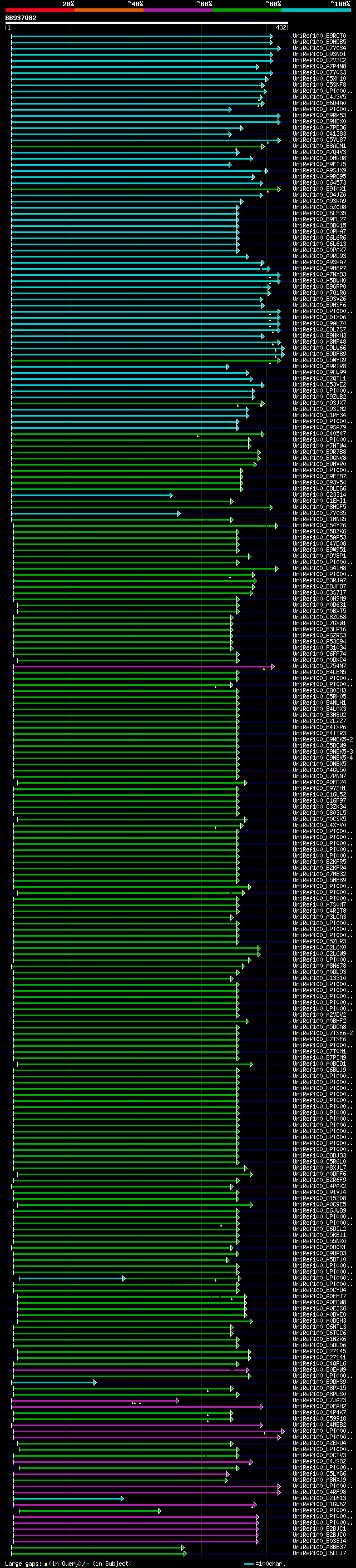The height and width of the screenshot is (1568, 356).
Task: Click the label UniRef100_O64573
Action: (x=319, y=182)
